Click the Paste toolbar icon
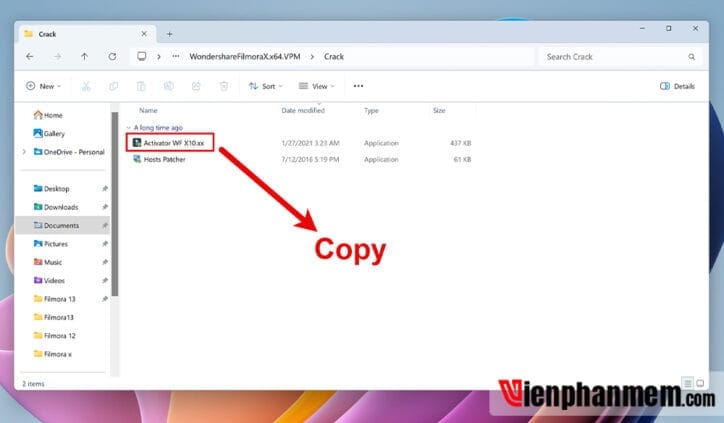 pos(141,86)
